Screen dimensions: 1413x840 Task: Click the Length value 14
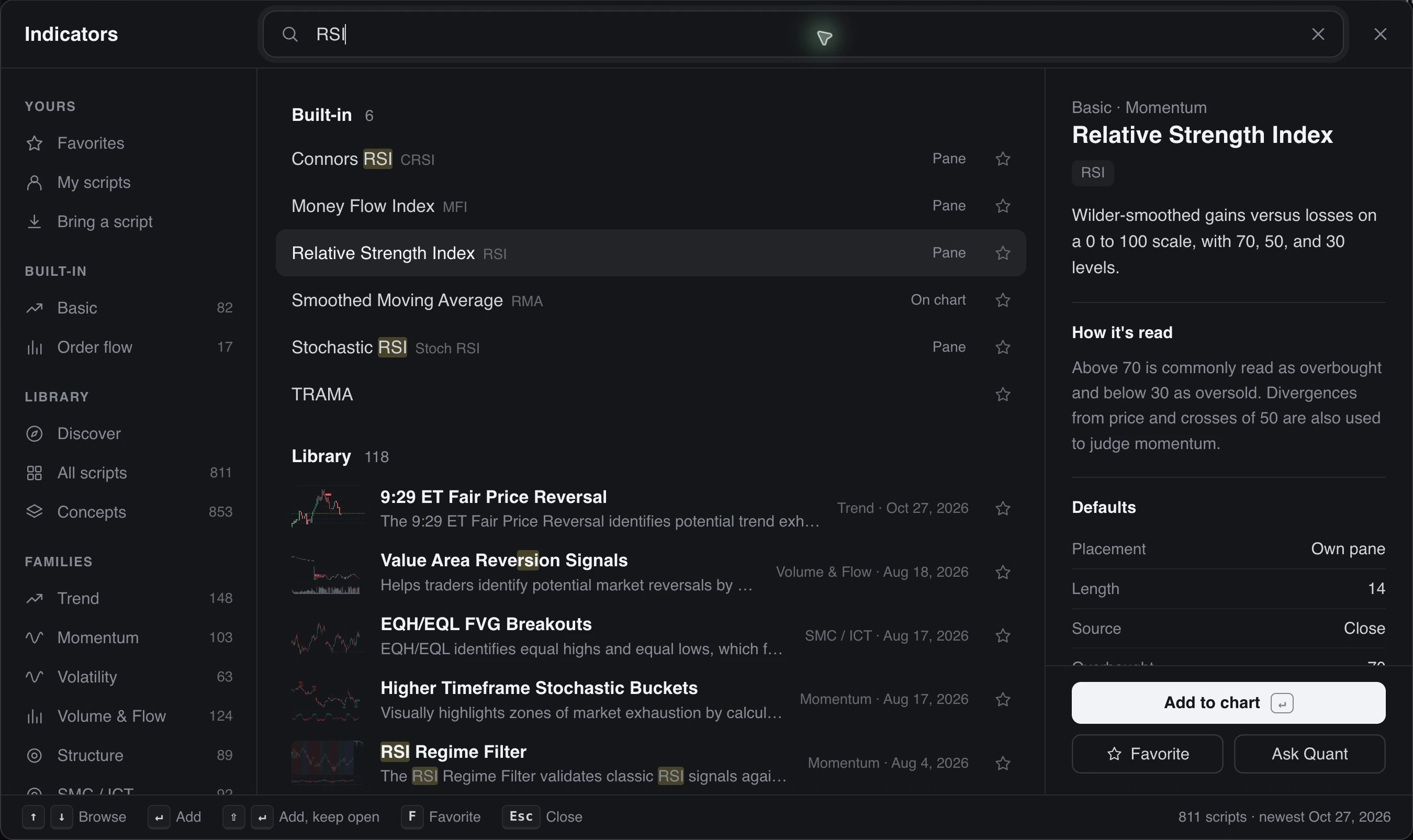point(1376,589)
